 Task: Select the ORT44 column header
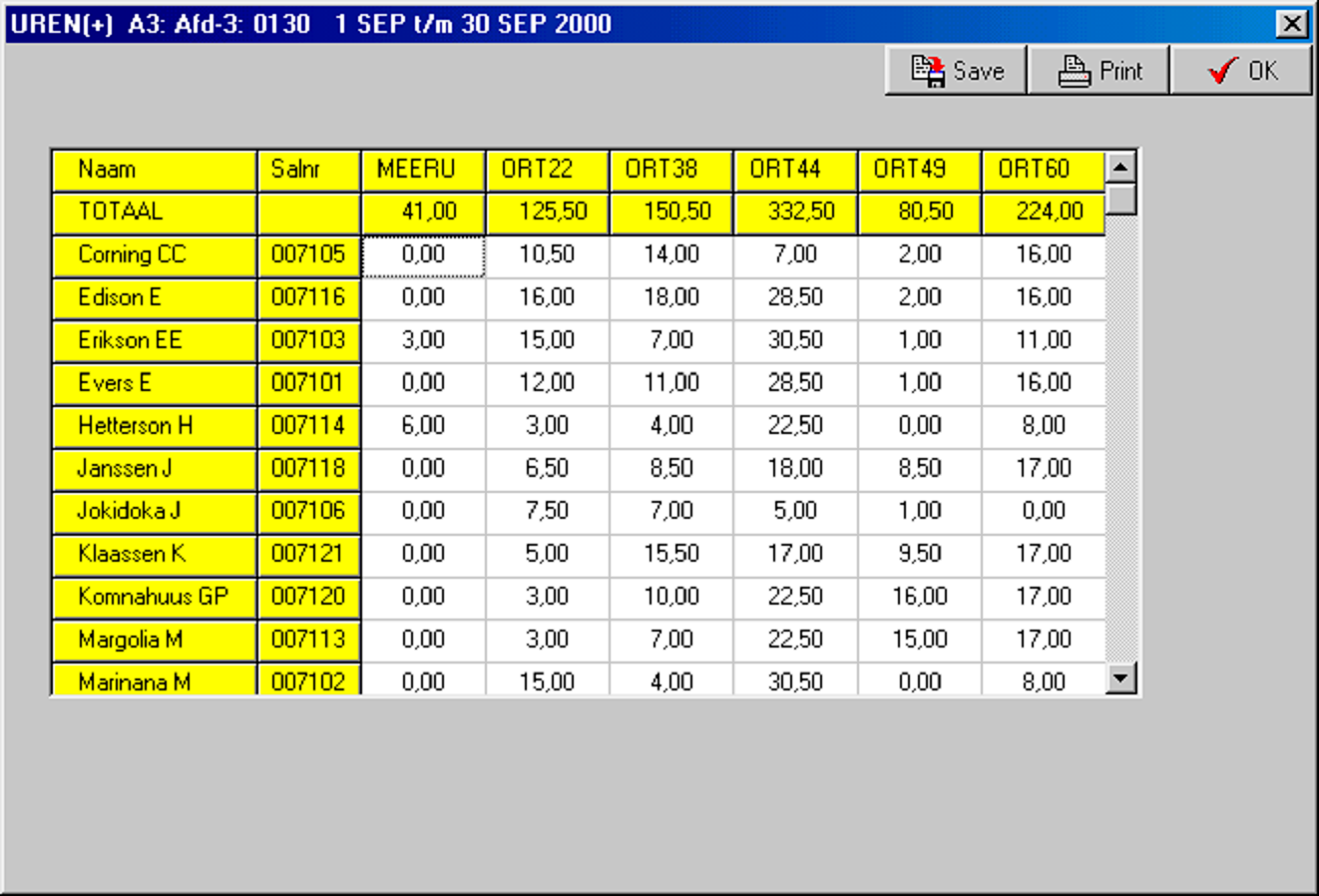[x=795, y=170]
